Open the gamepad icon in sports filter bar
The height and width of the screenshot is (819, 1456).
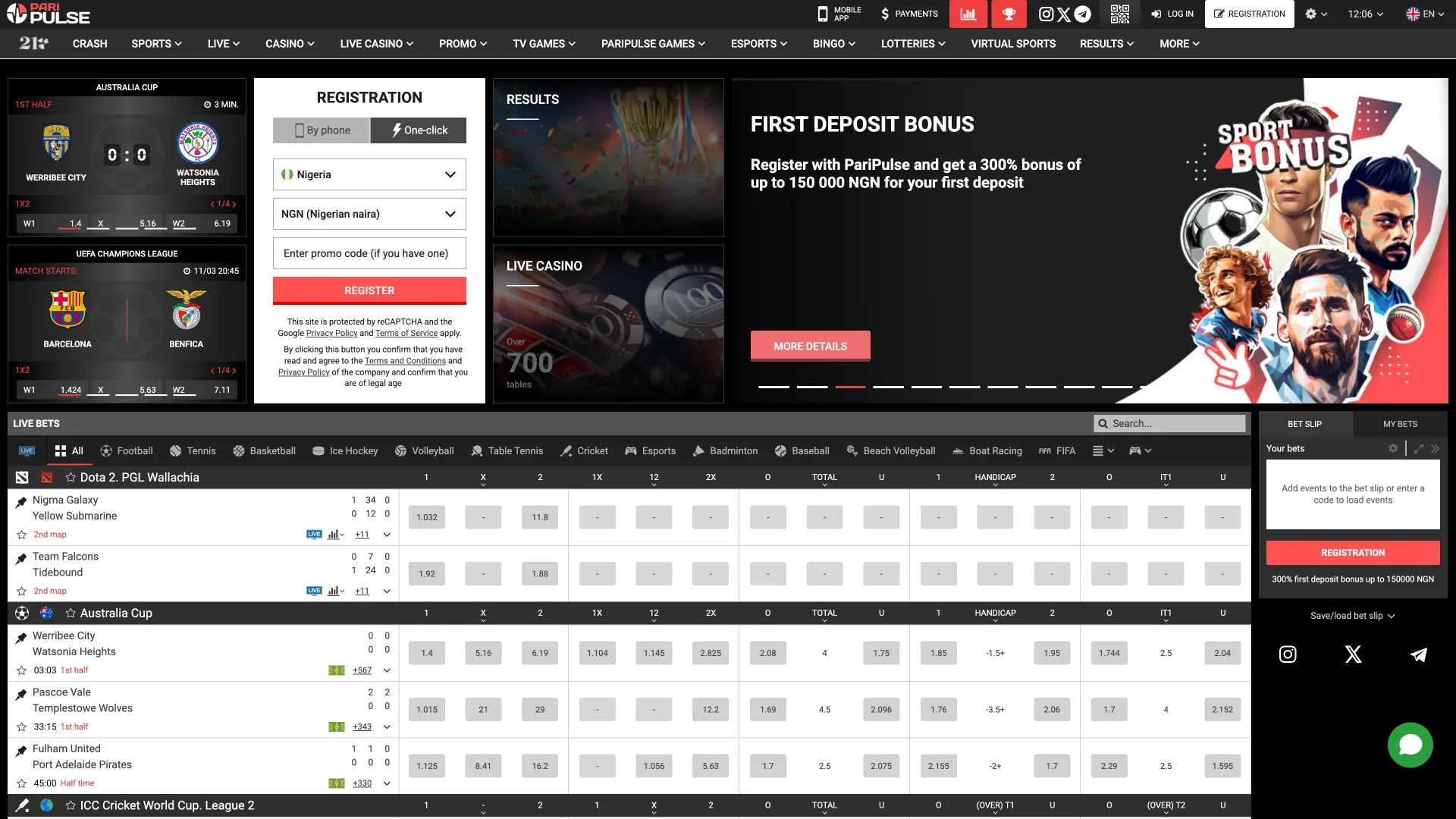pyautogui.click(x=1141, y=450)
